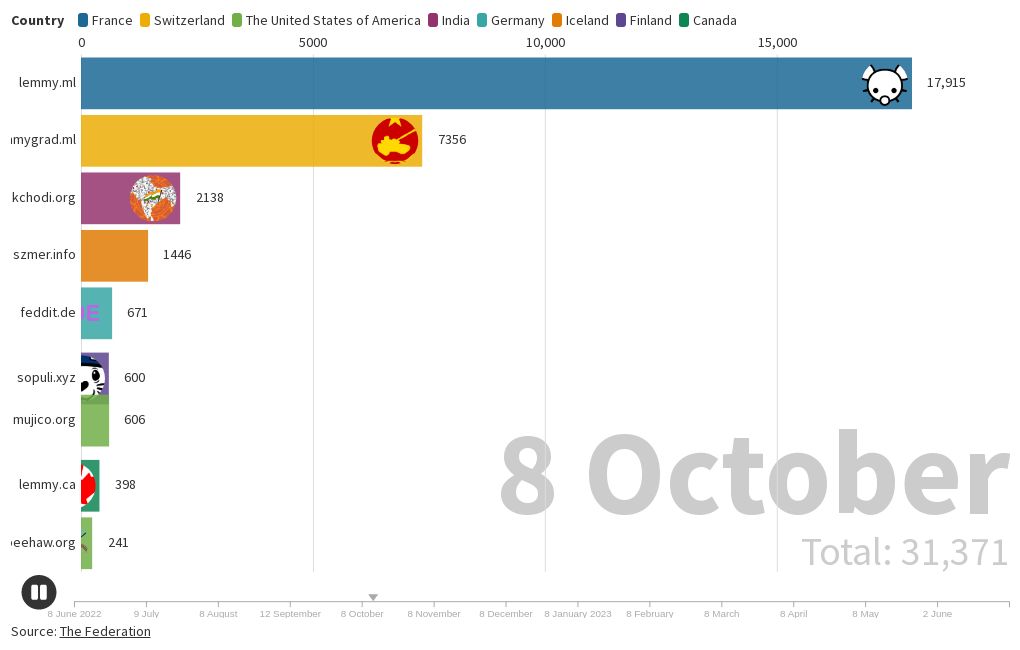Image resolution: width=1020 pixels, height=650 pixels.
Task: Click the kchodi.org row label
Action: click(x=44, y=197)
